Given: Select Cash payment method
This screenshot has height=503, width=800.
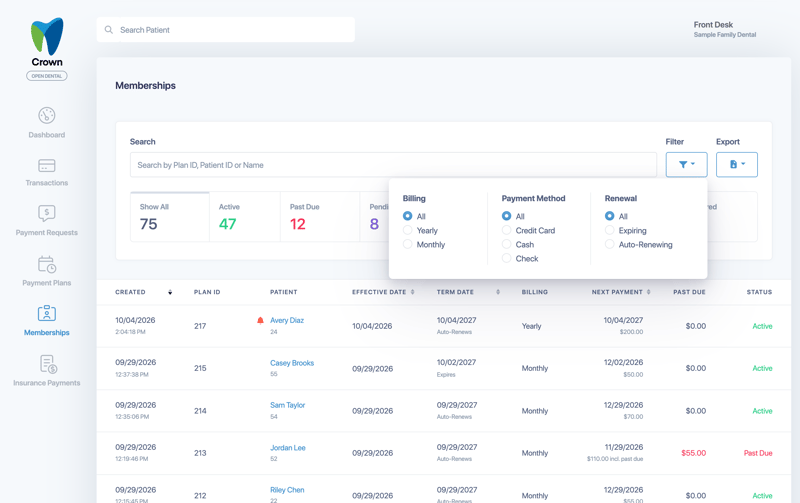Looking at the screenshot, I should tap(506, 244).
